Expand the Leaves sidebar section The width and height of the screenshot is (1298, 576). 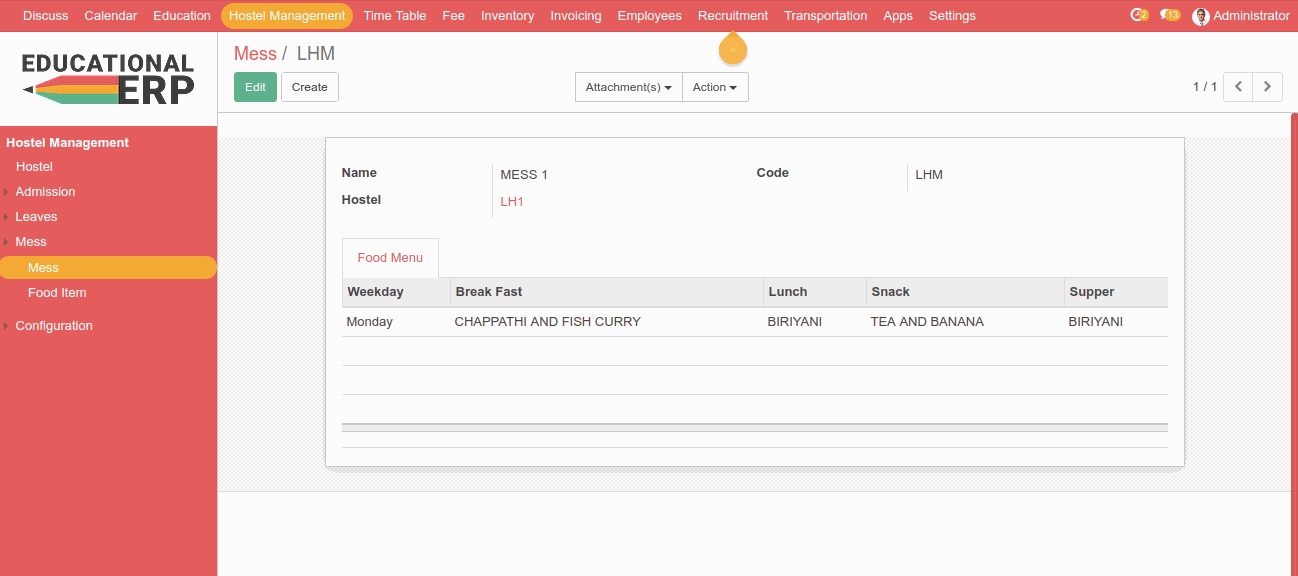pyautogui.click(x=36, y=217)
